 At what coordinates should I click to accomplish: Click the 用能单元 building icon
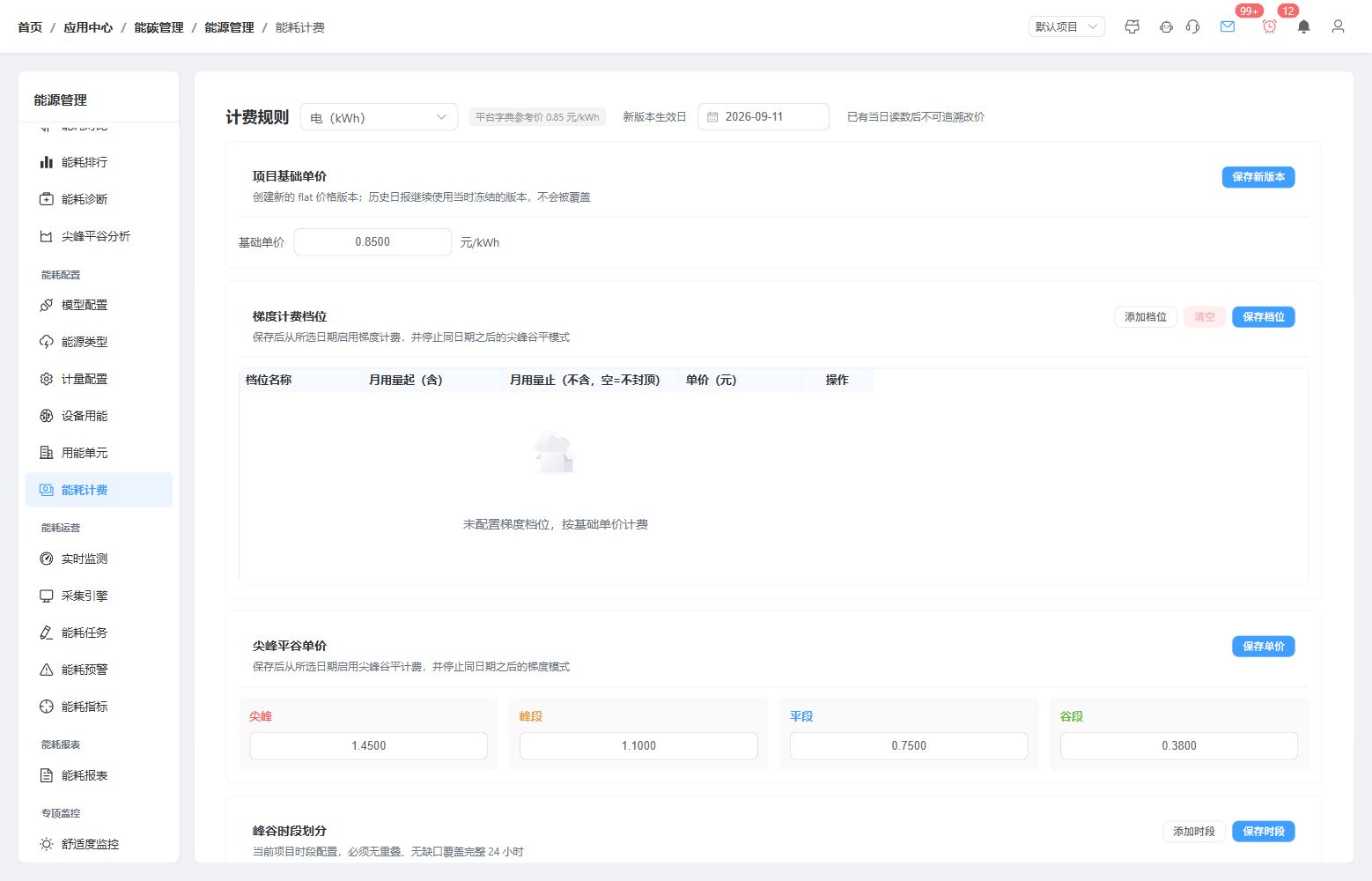click(47, 453)
